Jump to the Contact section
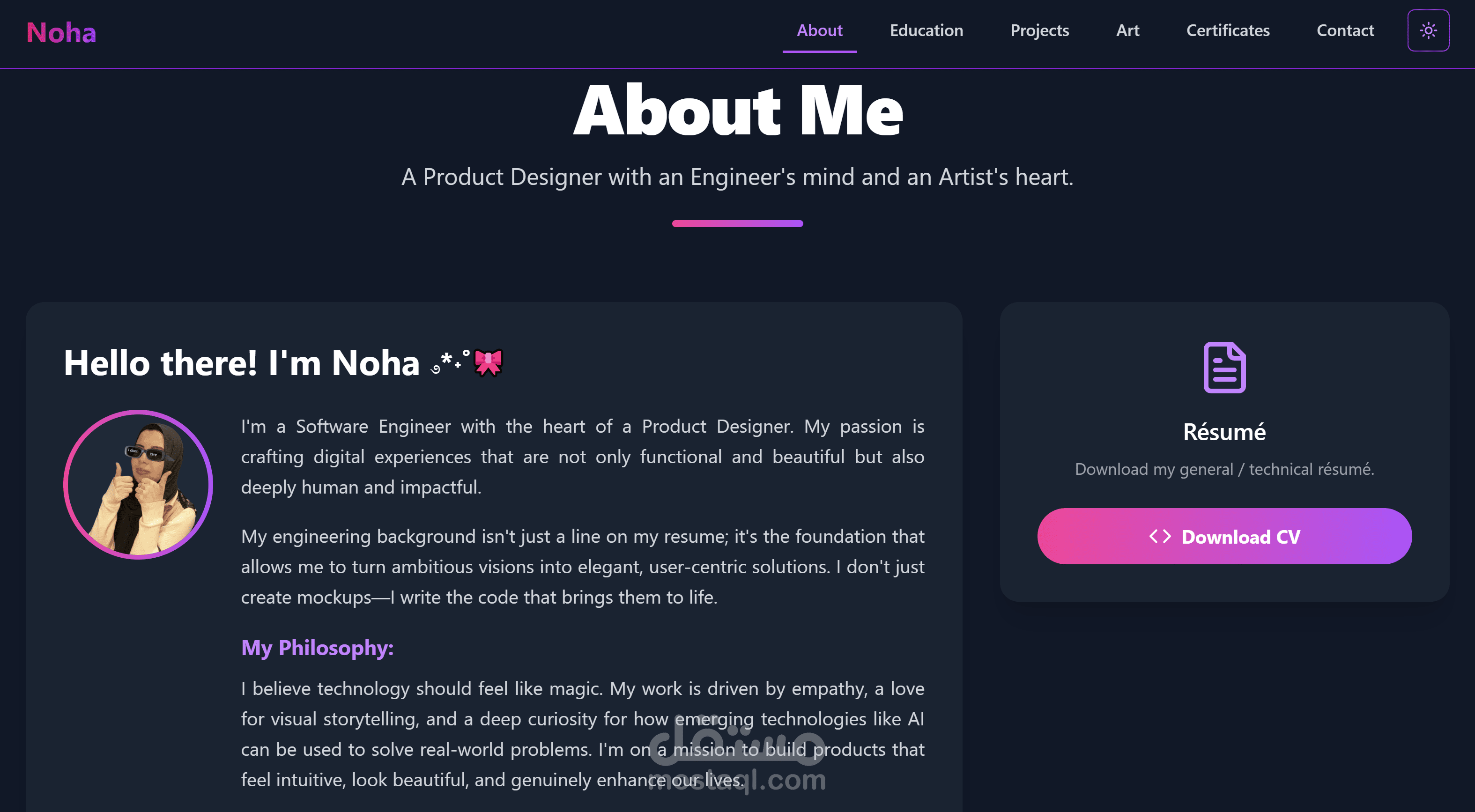 tap(1345, 30)
